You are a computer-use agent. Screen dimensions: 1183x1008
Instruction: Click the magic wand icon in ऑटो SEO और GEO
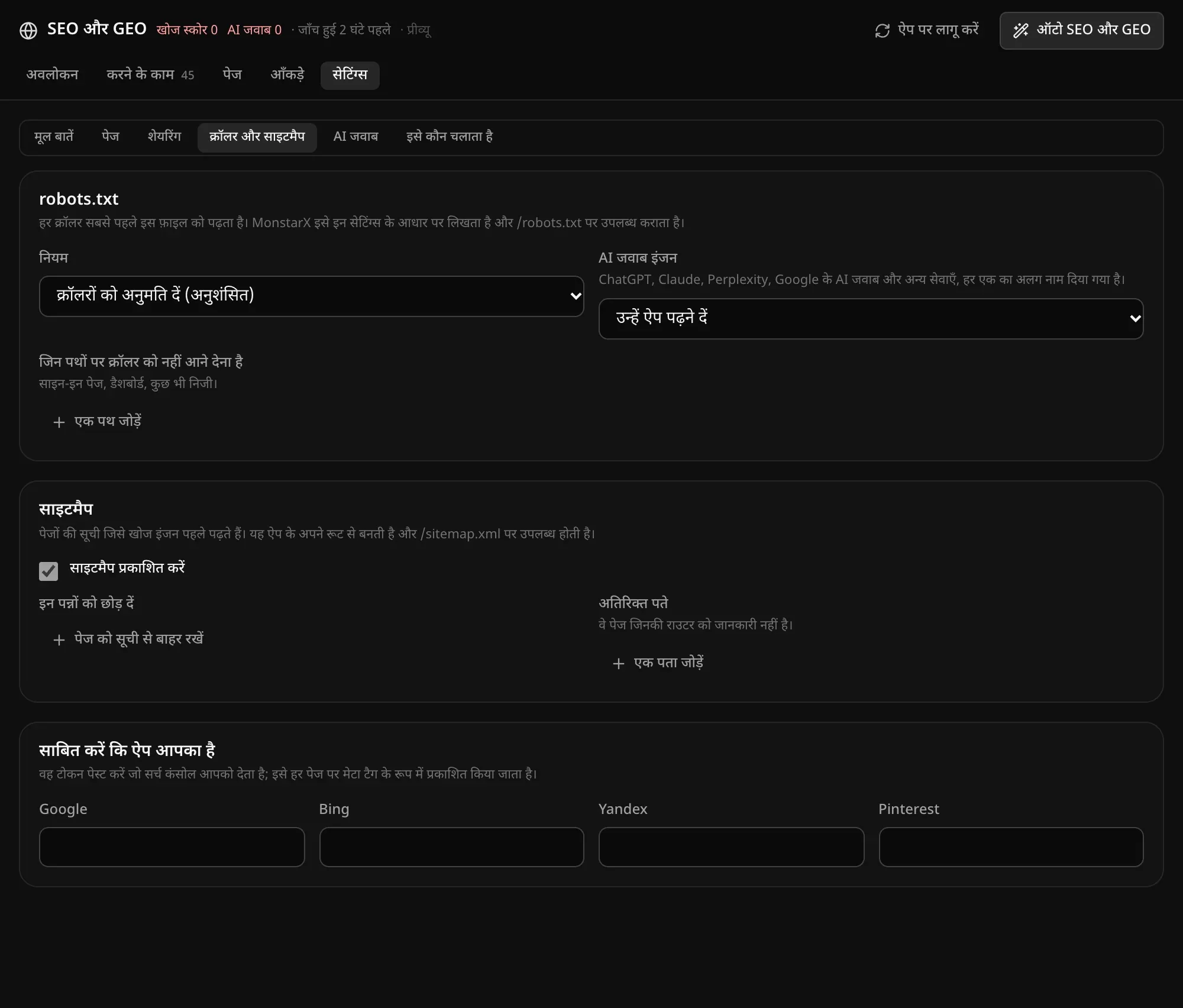[x=1021, y=31]
